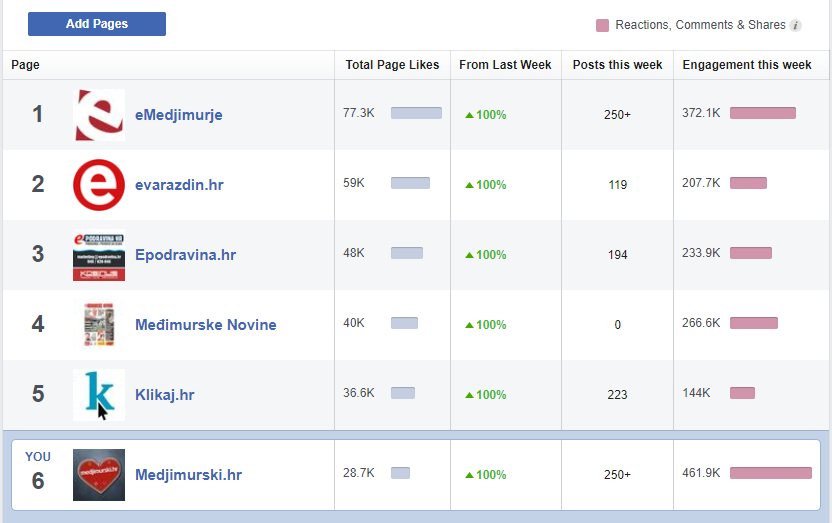Click the eMedjimurje blue likes bar
Viewport: 832px width, 523px height.
tap(416, 113)
